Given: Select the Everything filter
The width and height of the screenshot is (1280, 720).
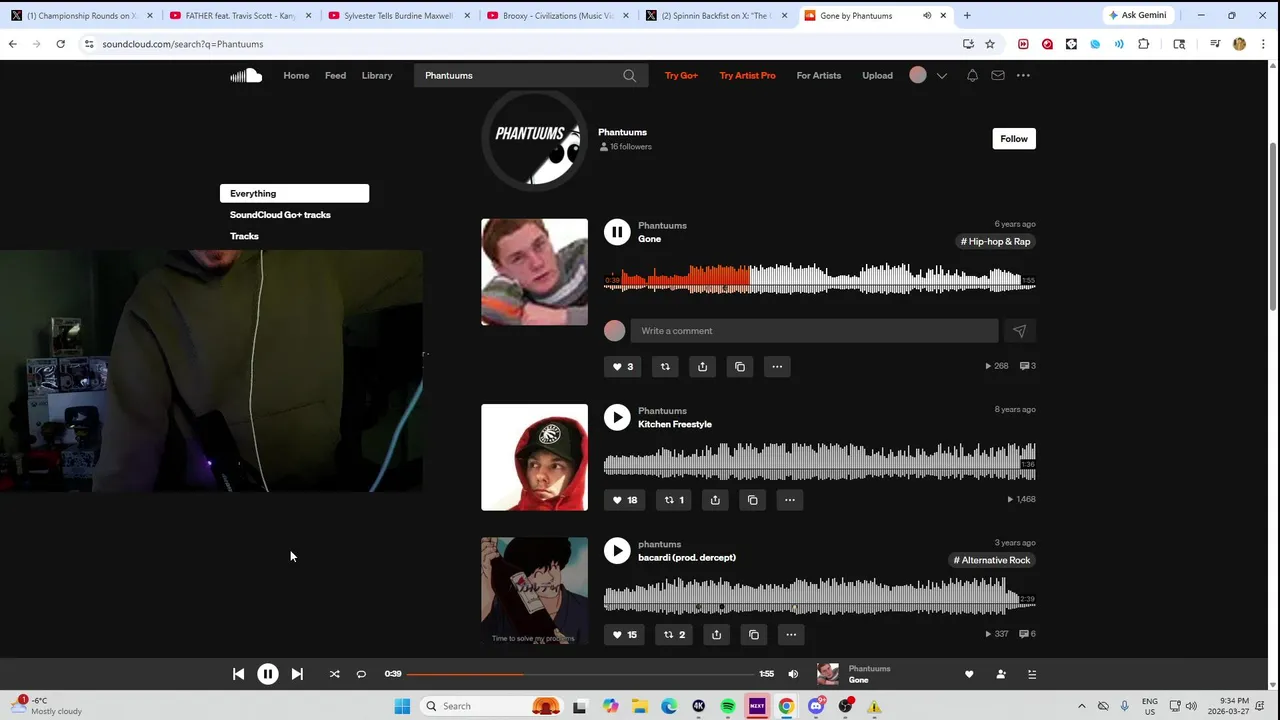Looking at the screenshot, I should pyautogui.click(x=294, y=193).
